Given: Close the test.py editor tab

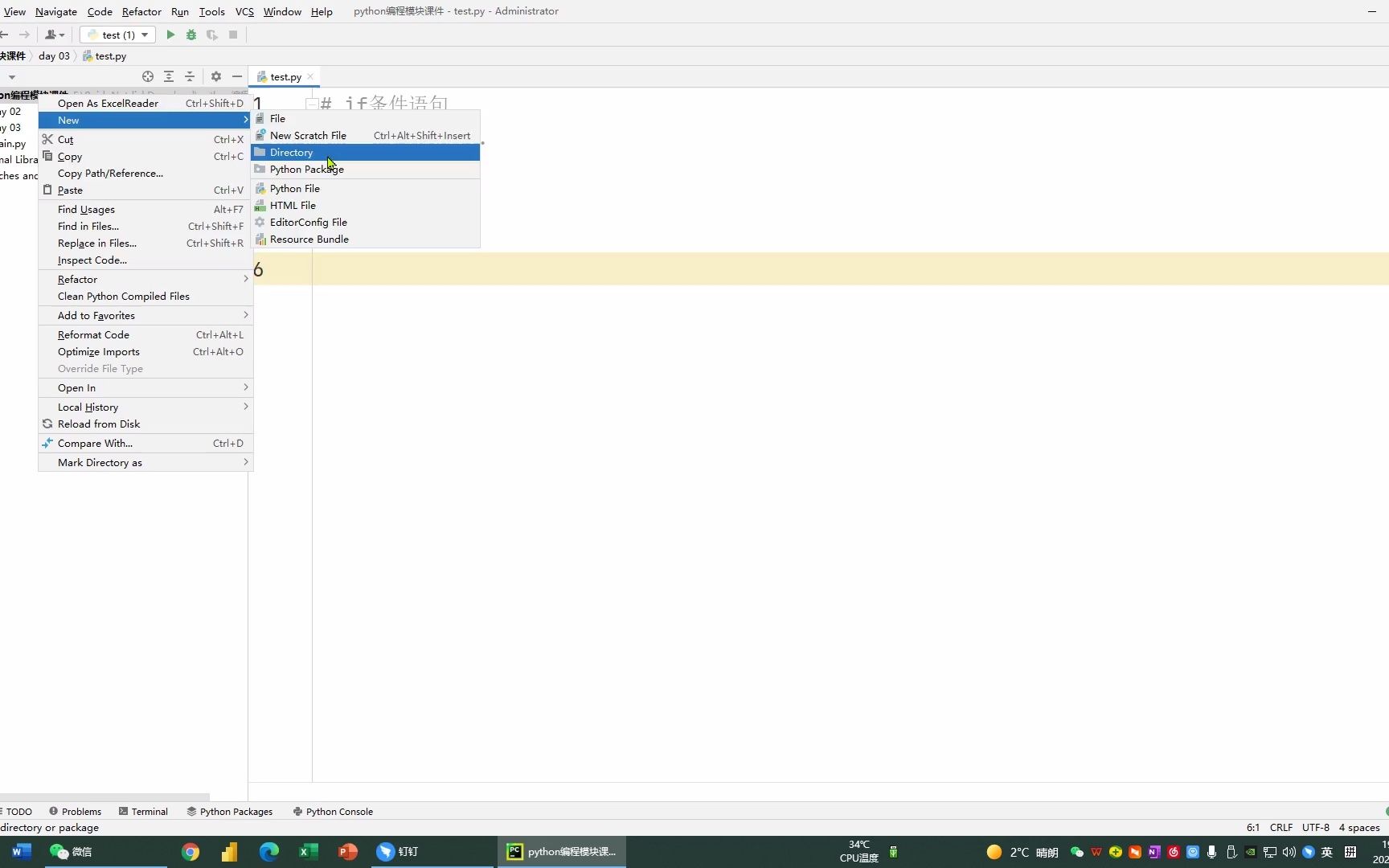Looking at the screenshot, I should (x=310, y=76).
